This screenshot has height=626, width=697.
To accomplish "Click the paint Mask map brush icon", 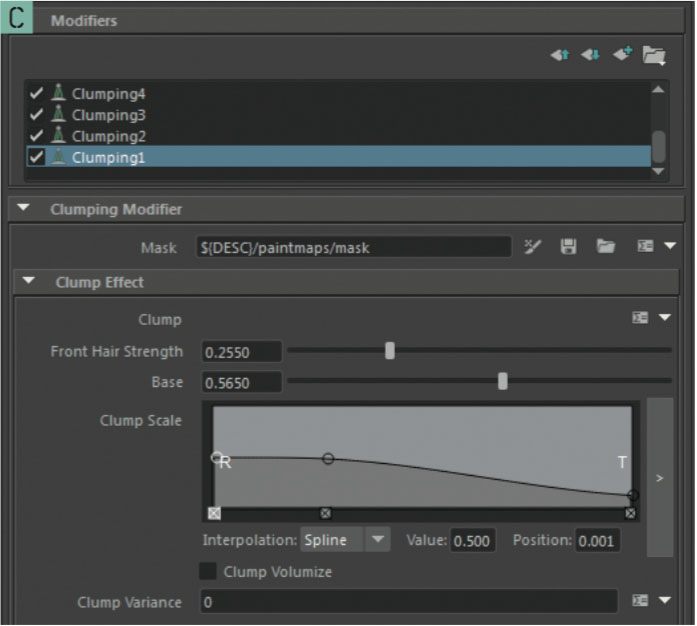I will pos(532,246).
